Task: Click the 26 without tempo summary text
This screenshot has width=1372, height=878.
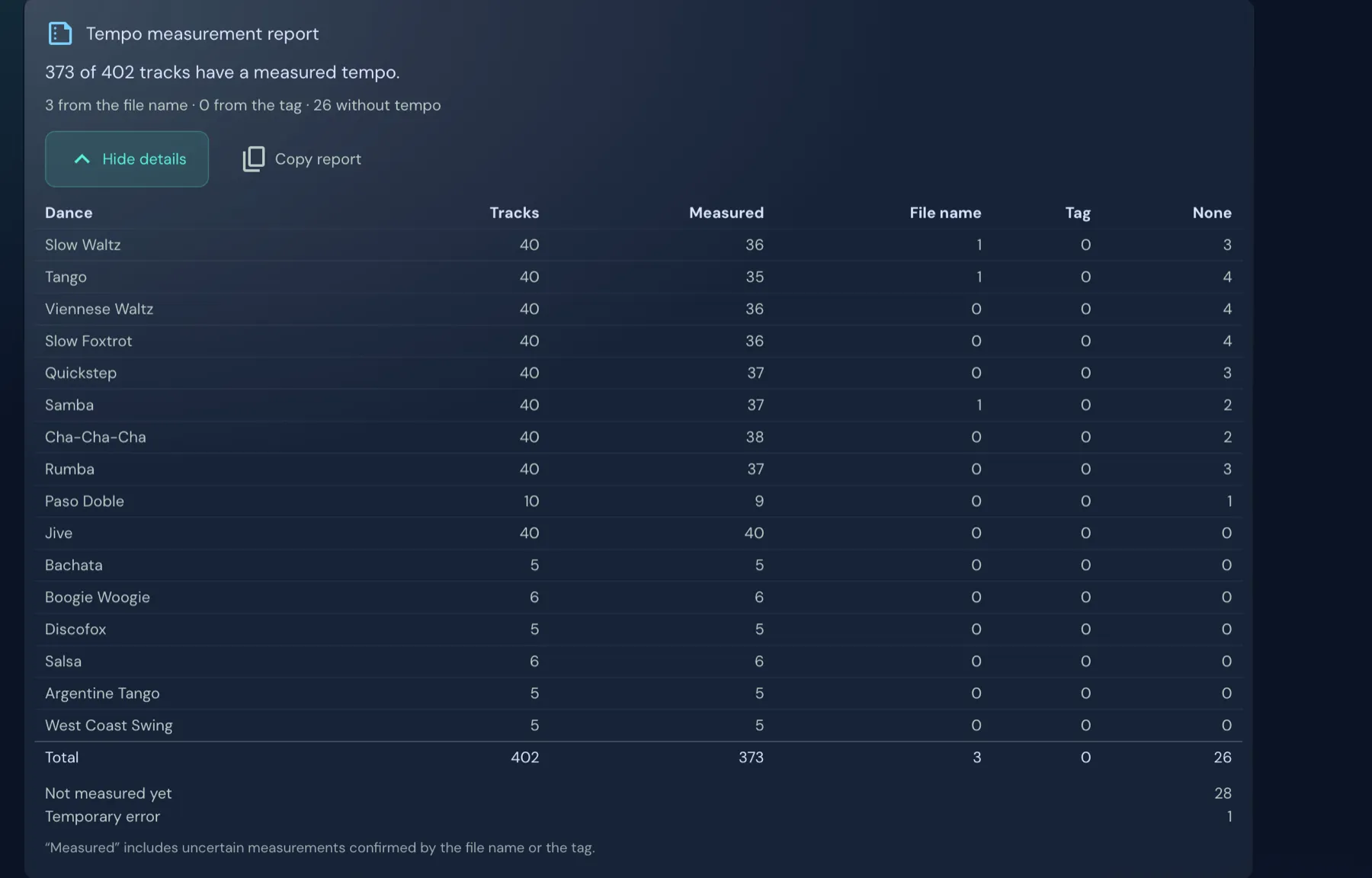Action: coord(377,105)
